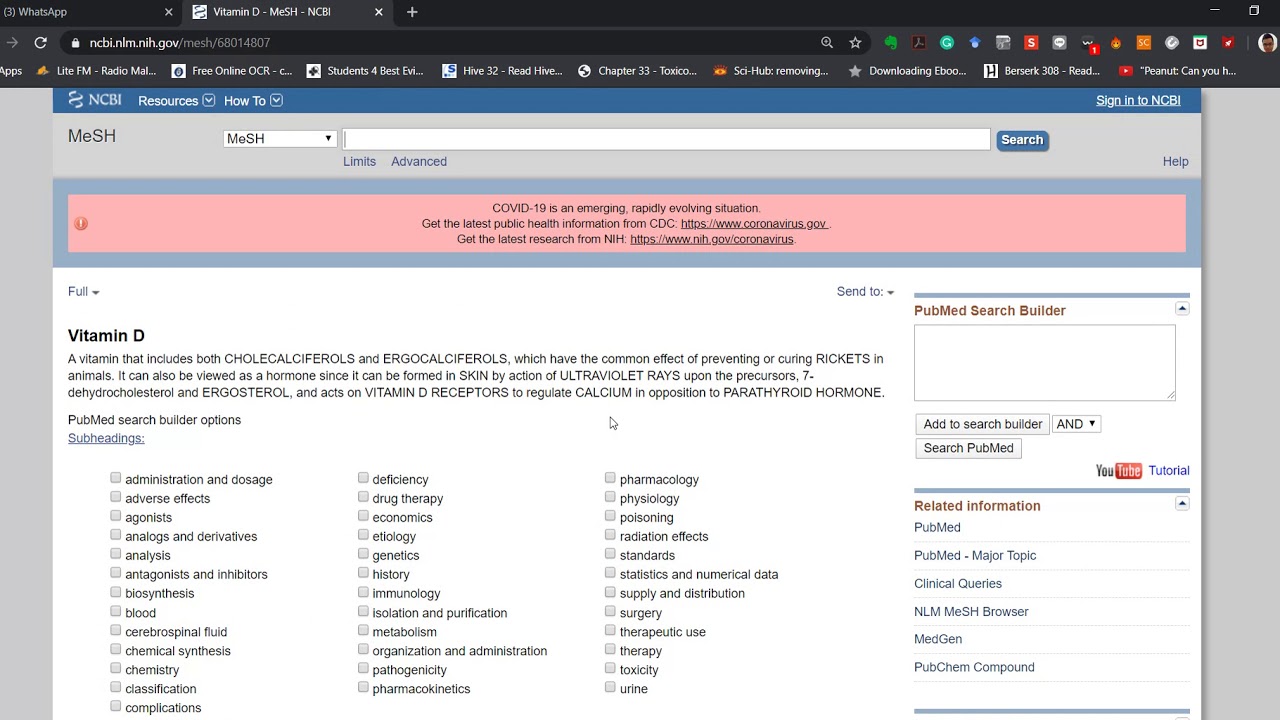Reload the page with the refresh icon
Screen dimensions: 1280x720
pos(40,43)
